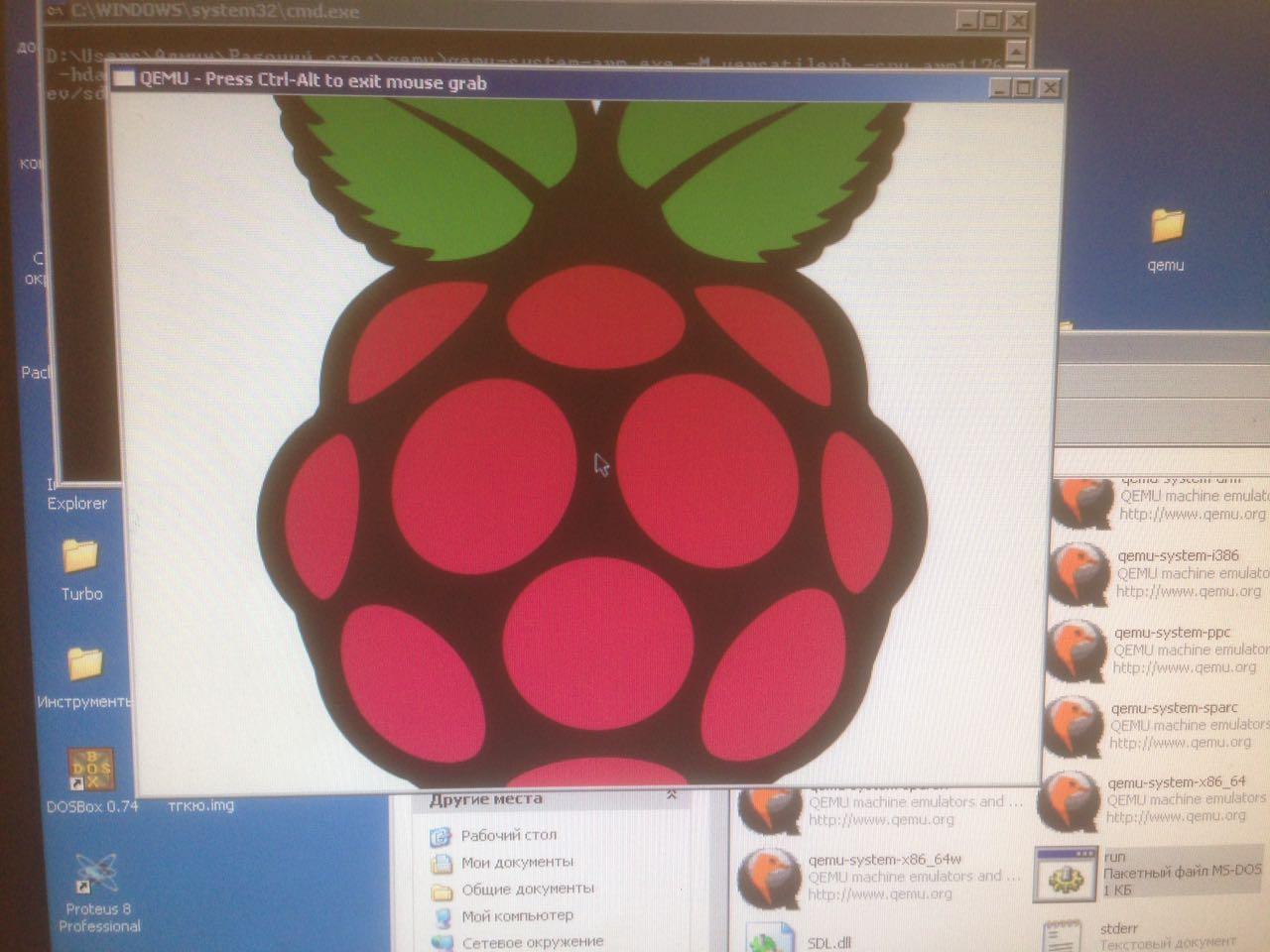Viewport: 1270px width, 952px height.
Task: Click the cmd.exe scrollbar up arrow
Action: tap(1016, 51)
